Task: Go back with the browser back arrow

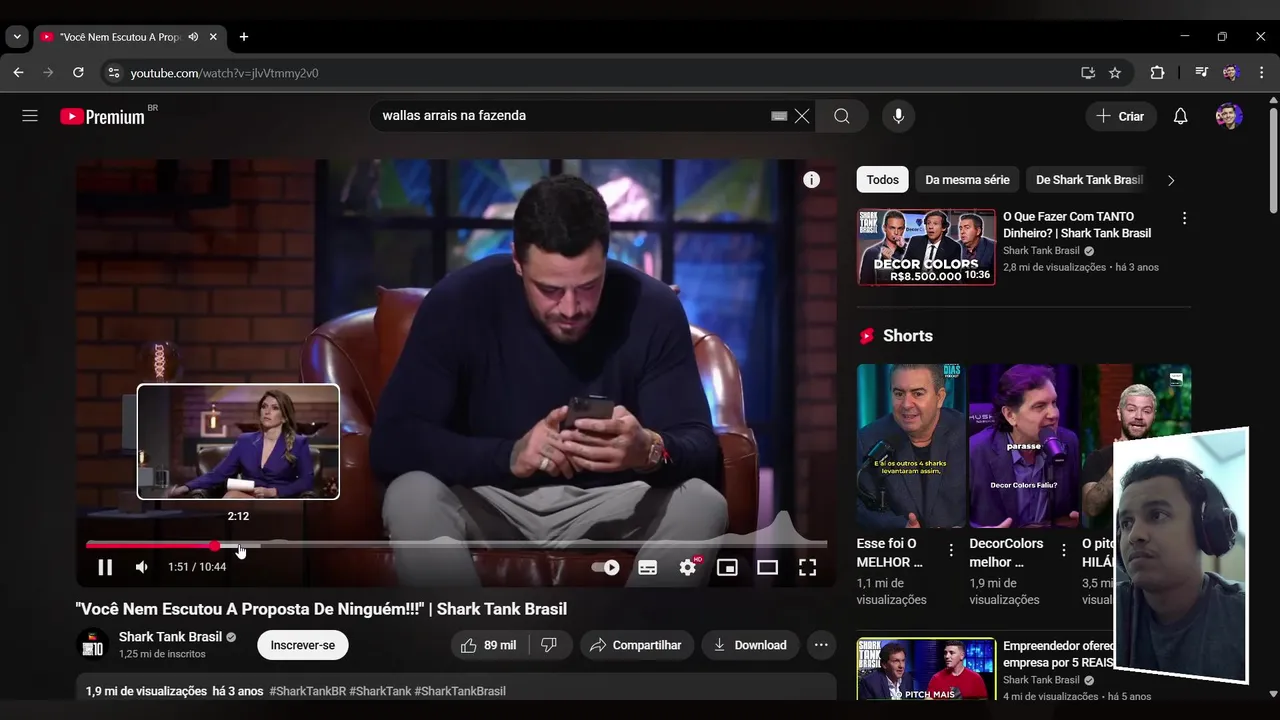Action: (18, 73)
